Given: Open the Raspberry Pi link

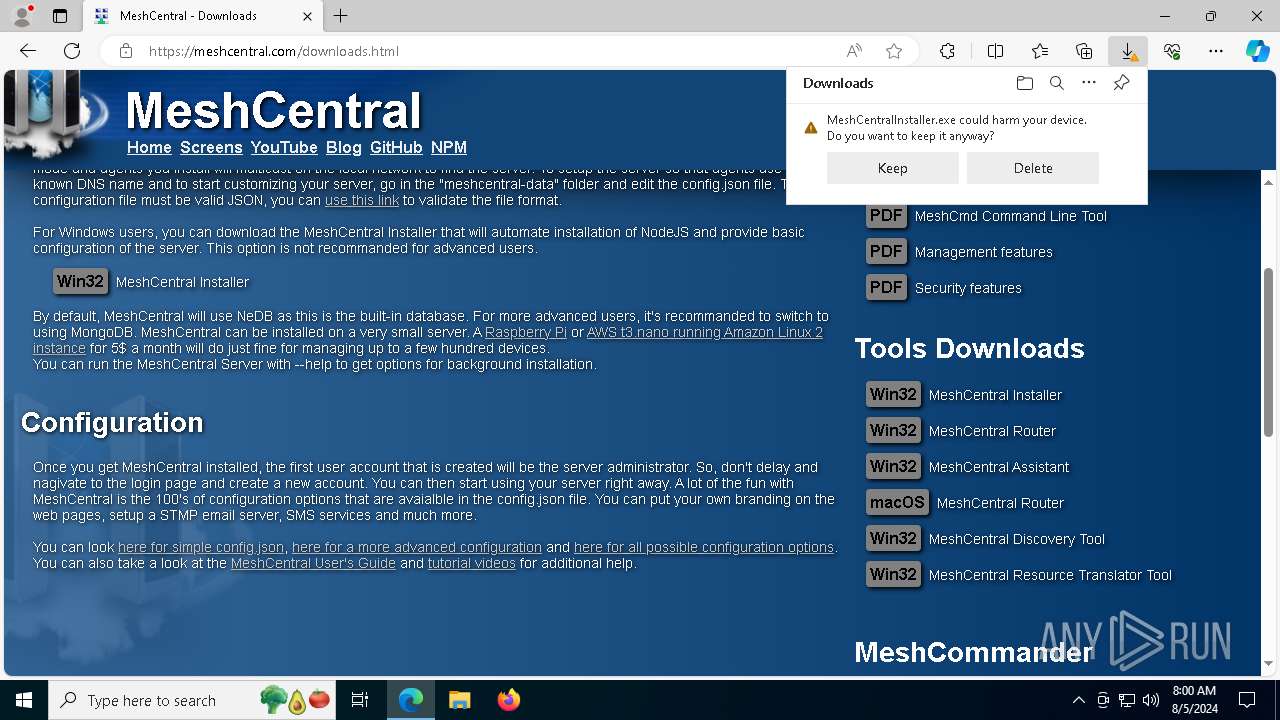Looking at the screenshot, I should [x=526, y=332].
